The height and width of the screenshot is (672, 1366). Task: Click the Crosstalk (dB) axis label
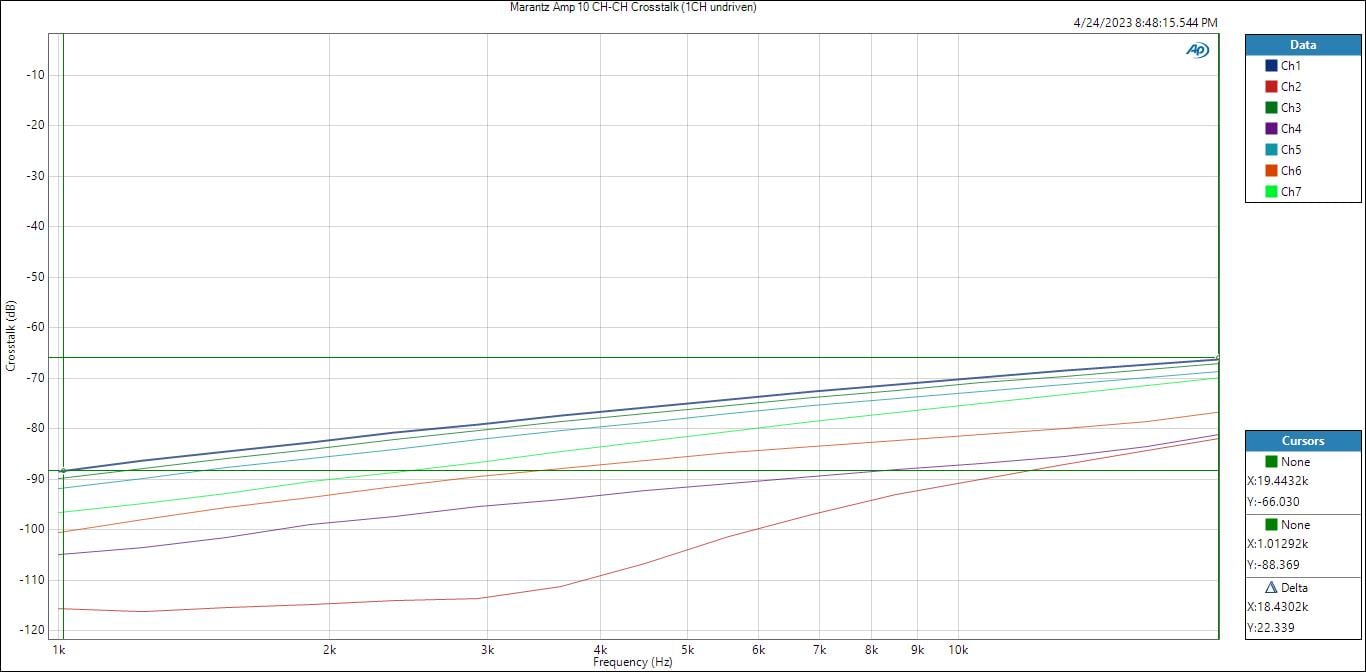(11, 335)
